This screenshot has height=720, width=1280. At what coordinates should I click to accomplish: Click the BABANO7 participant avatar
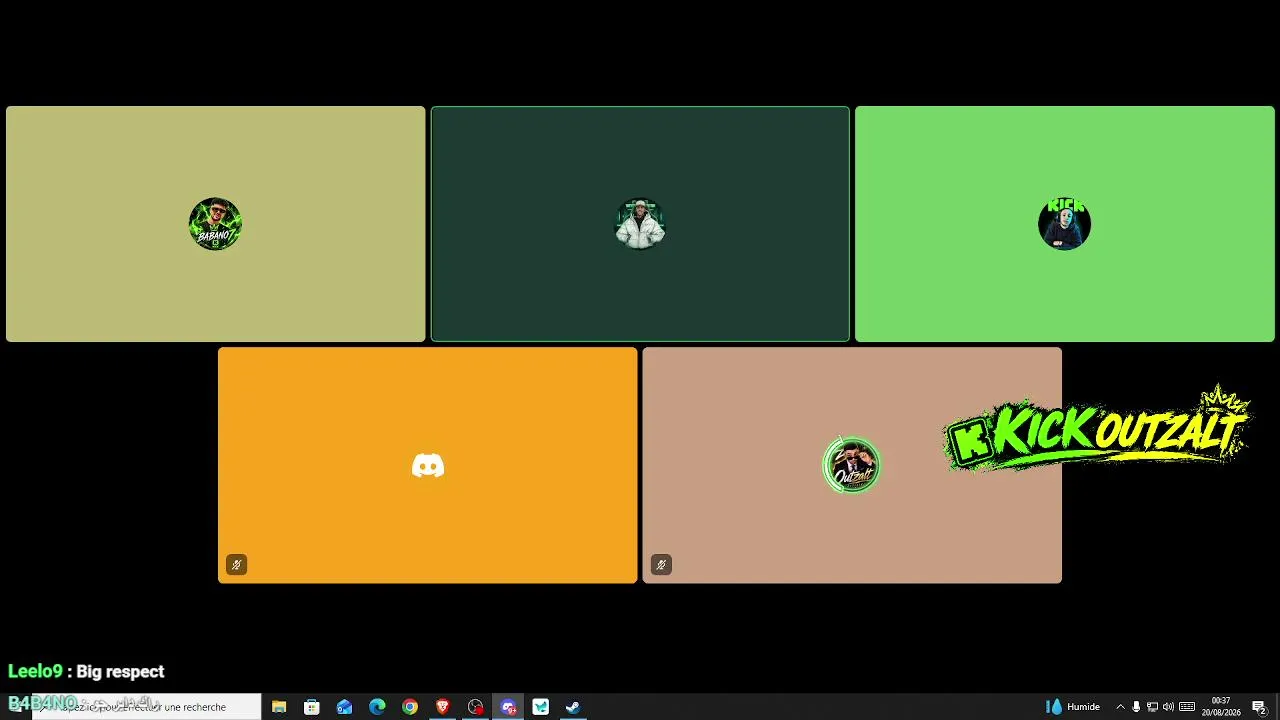pos(215,224)
